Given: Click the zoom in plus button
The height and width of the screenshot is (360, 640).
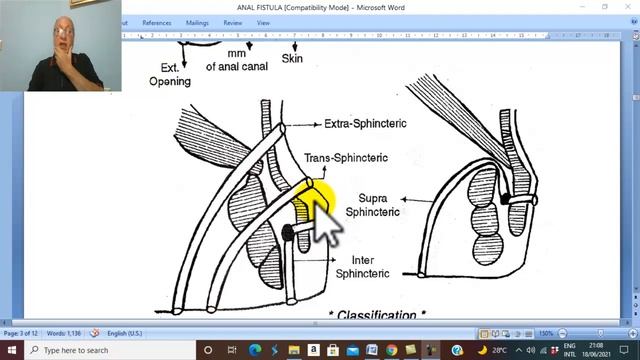Looking at the screenshot, I should pos(633,333).
